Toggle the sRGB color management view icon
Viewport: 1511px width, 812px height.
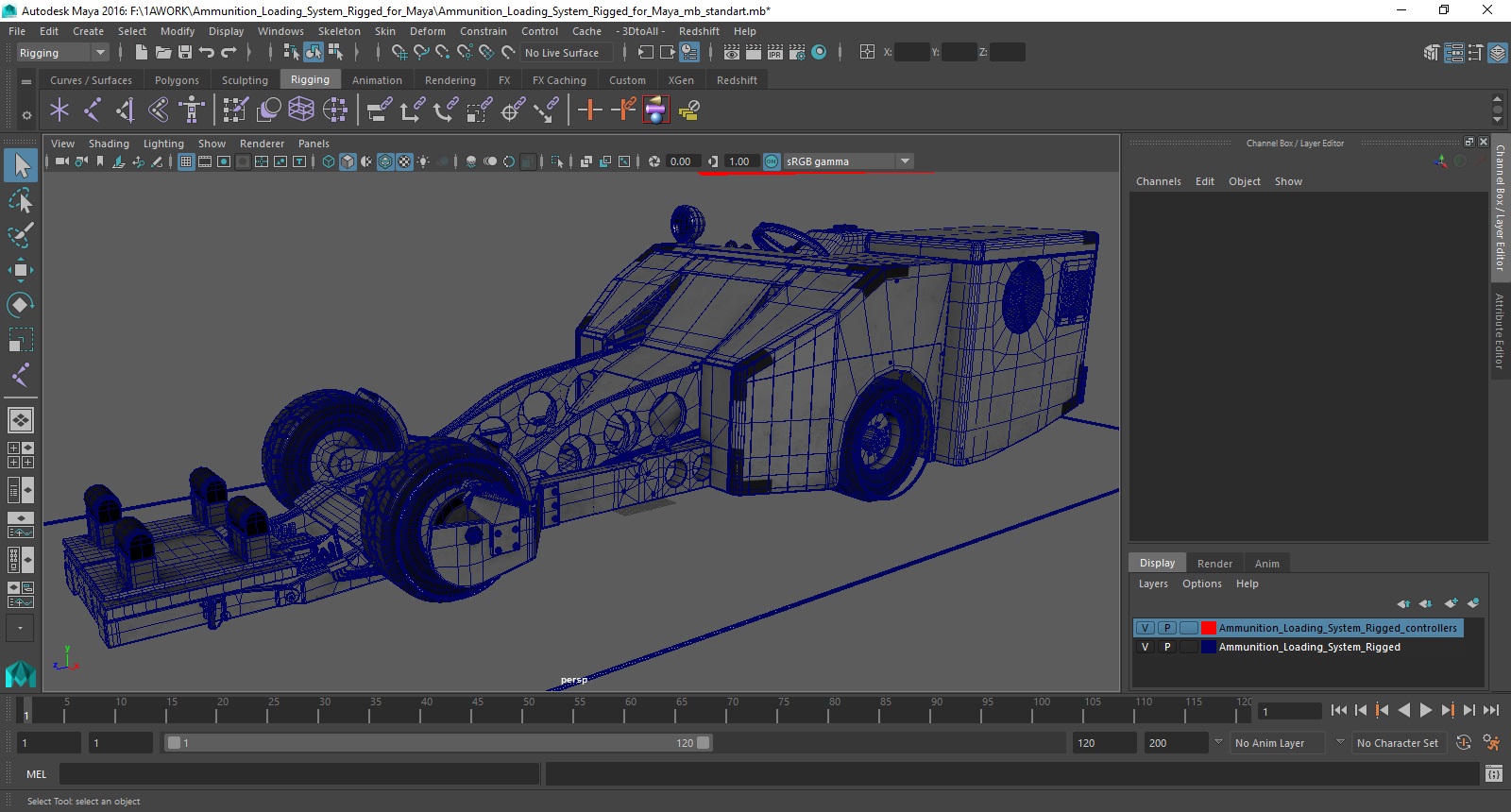pyautogui.click(x=772, y=161)
